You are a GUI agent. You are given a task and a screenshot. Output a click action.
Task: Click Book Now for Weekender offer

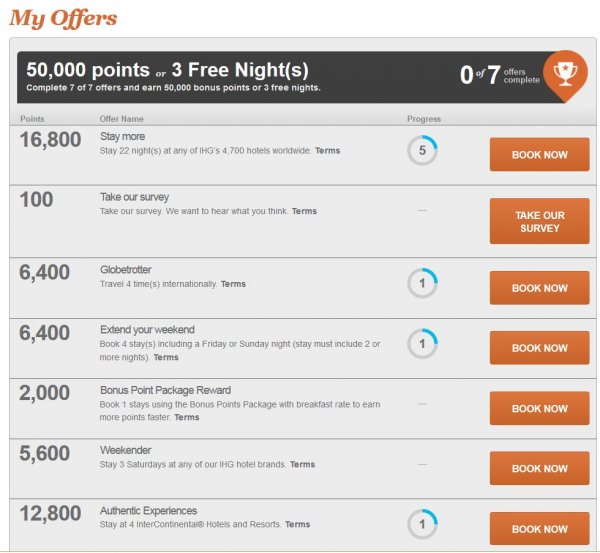coord(539,468)
